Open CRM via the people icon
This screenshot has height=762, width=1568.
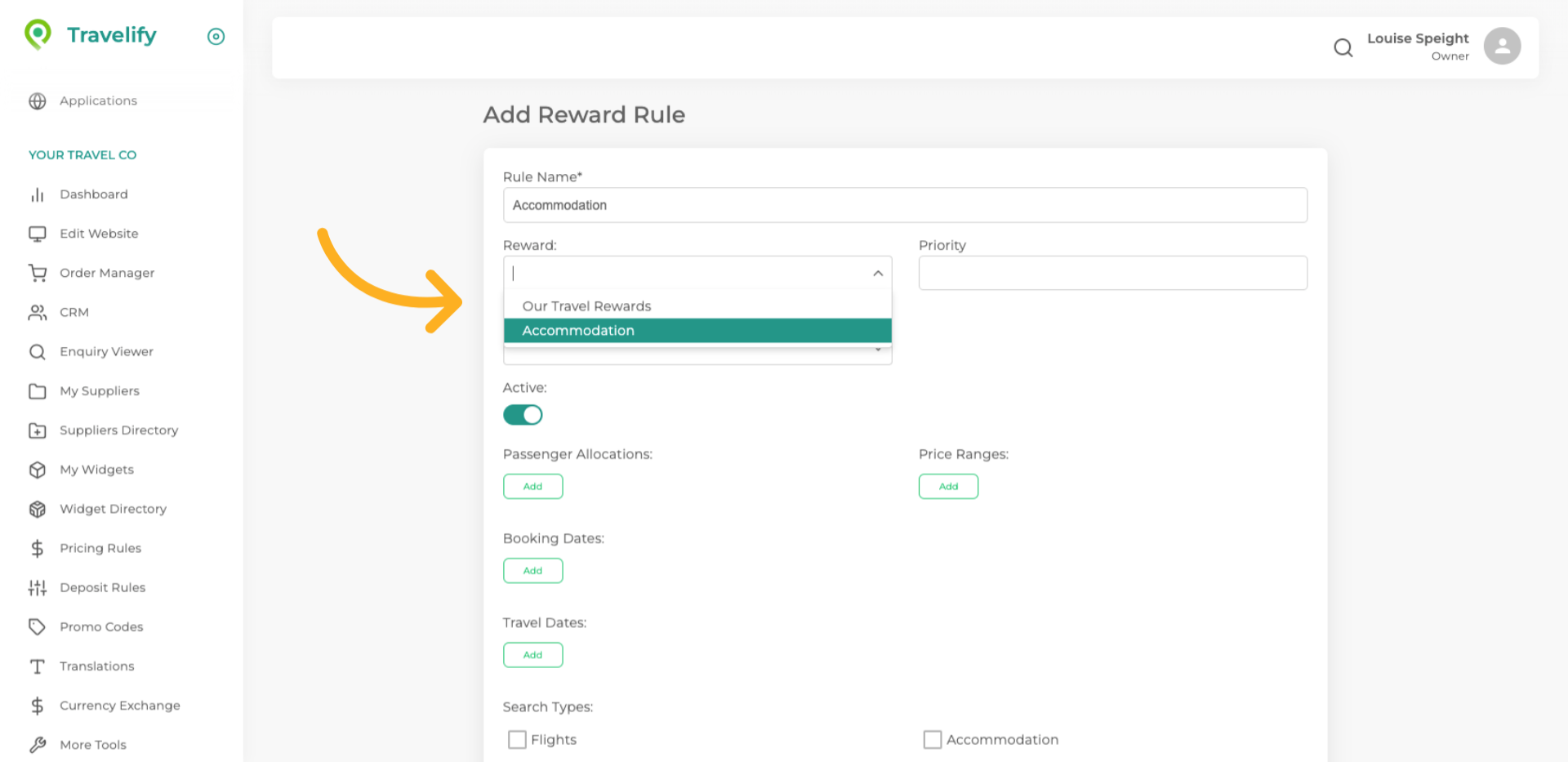coord(38,312)
